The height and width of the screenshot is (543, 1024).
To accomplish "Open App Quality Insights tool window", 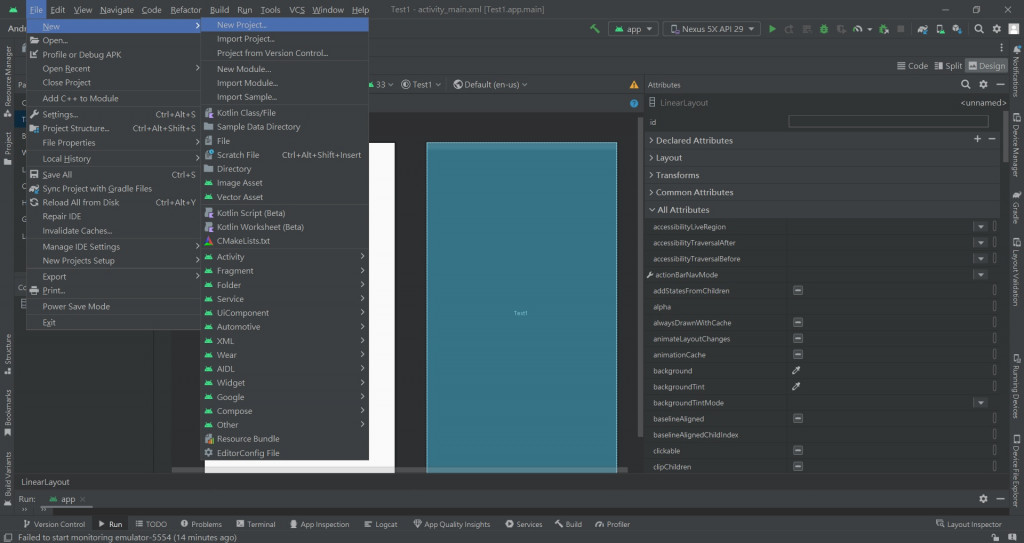I will [x=451, y=524].
